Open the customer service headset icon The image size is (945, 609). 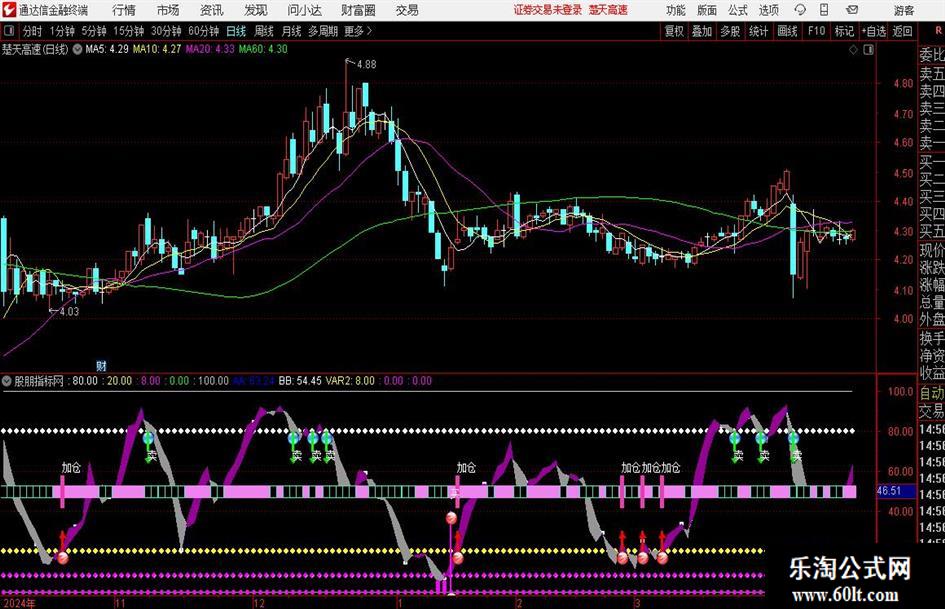click(x=800, y=10)
